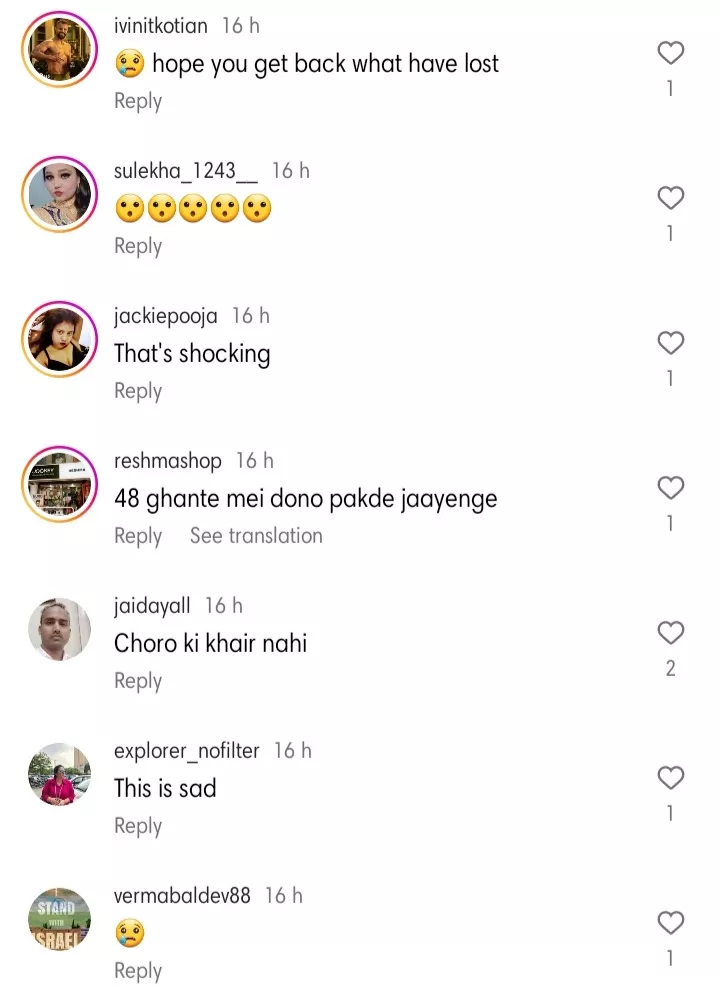Reply to sulekha_1243__'s emoji comment
This screenshot has width=720, height=1000.
(138, 246)
